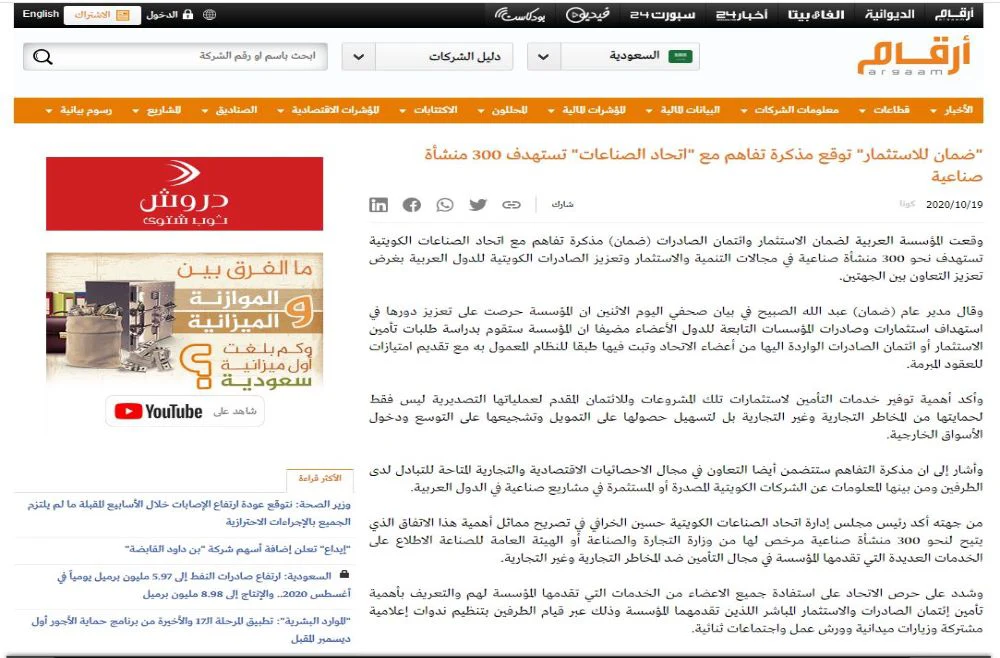
Task: Click the ضمان للاستثمار article headline
Action: pyautogui.click(x=703, y=164)
